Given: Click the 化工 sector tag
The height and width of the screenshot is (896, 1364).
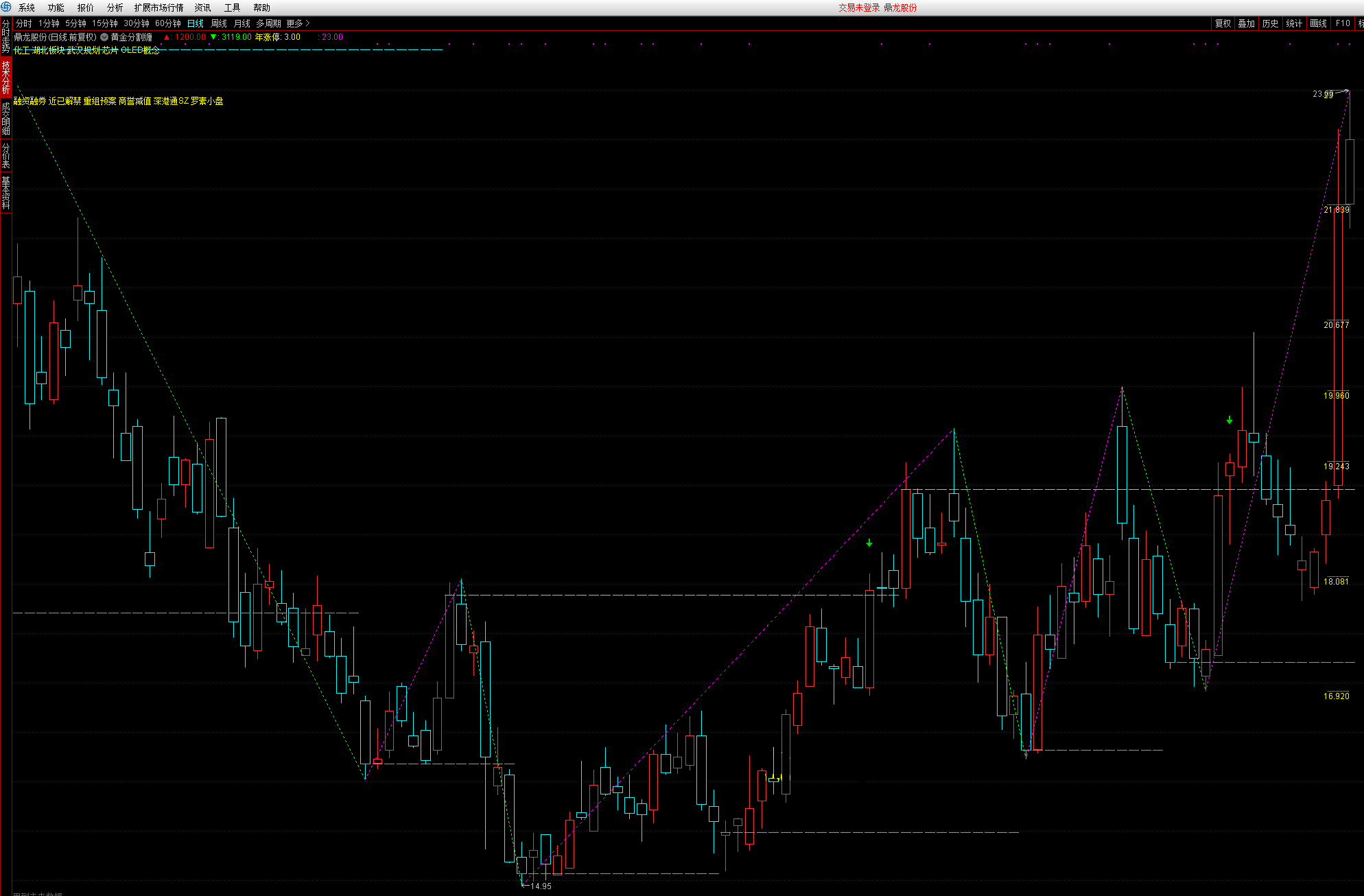Looking at the screenshot, I should click(22, 51).
